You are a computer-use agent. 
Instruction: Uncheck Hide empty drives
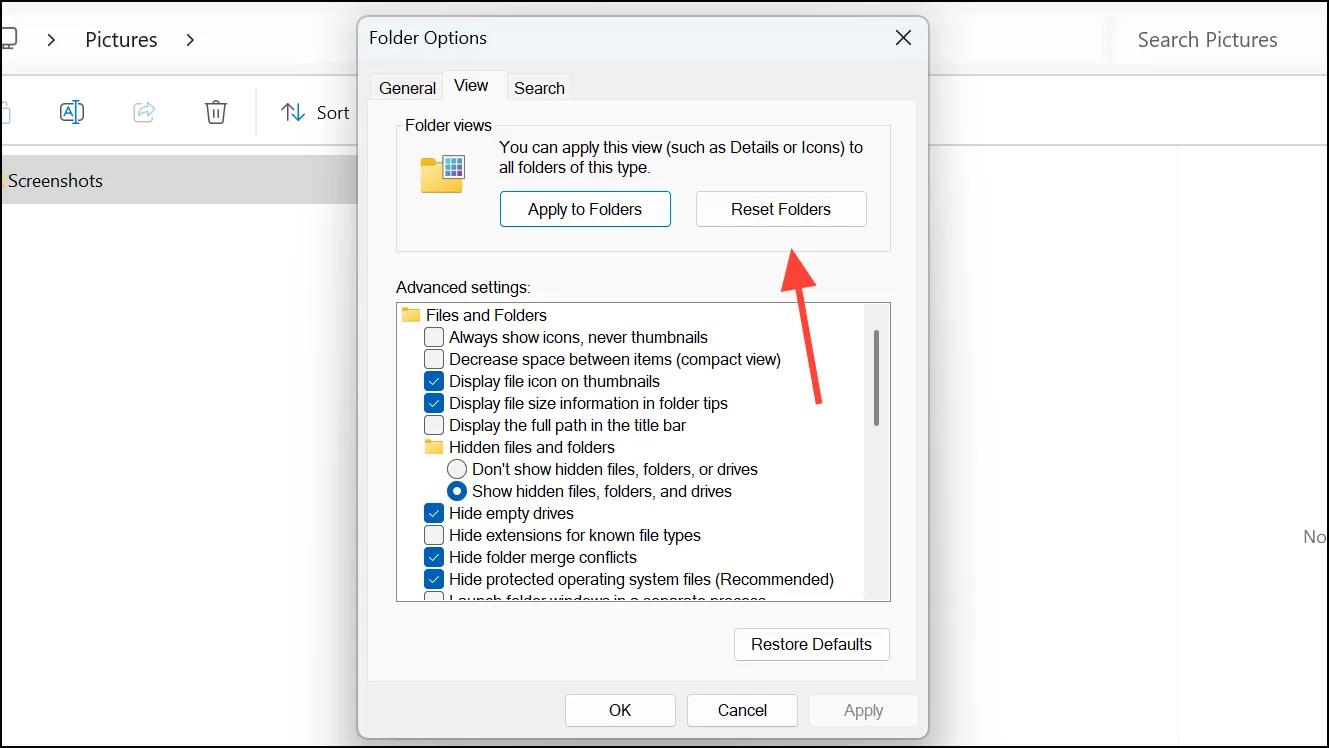tap(434, 513)
